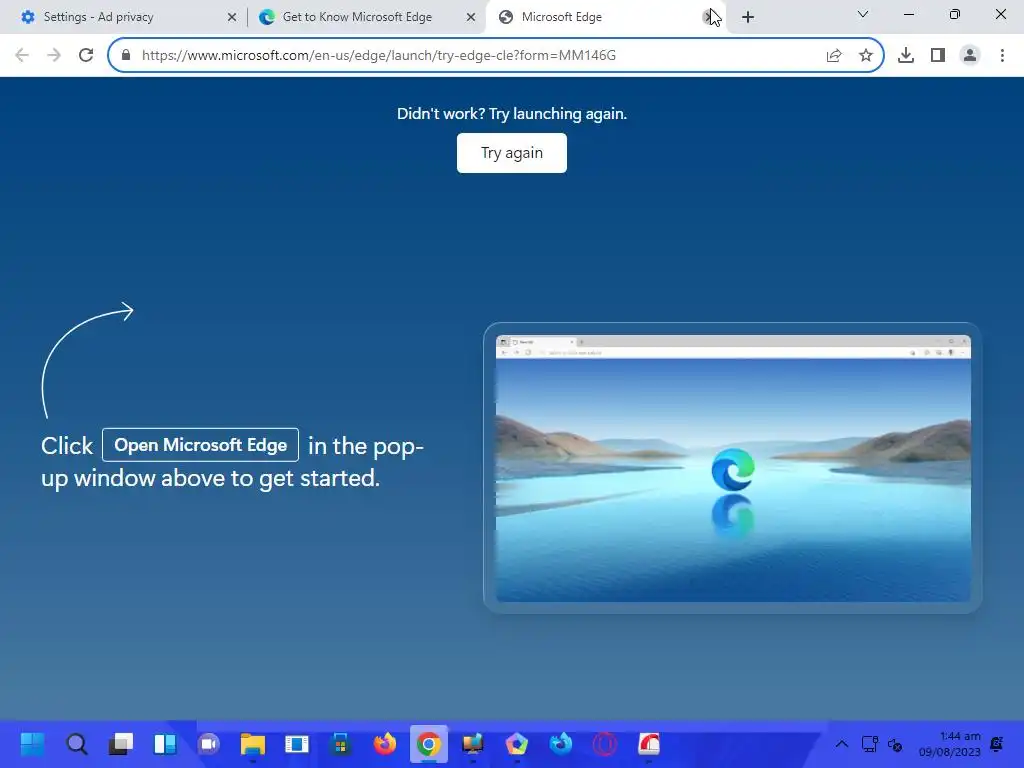This screenshot has width=1024, height=768.
Task: Open the Chrome profile avatar
Action: point(970,56)
